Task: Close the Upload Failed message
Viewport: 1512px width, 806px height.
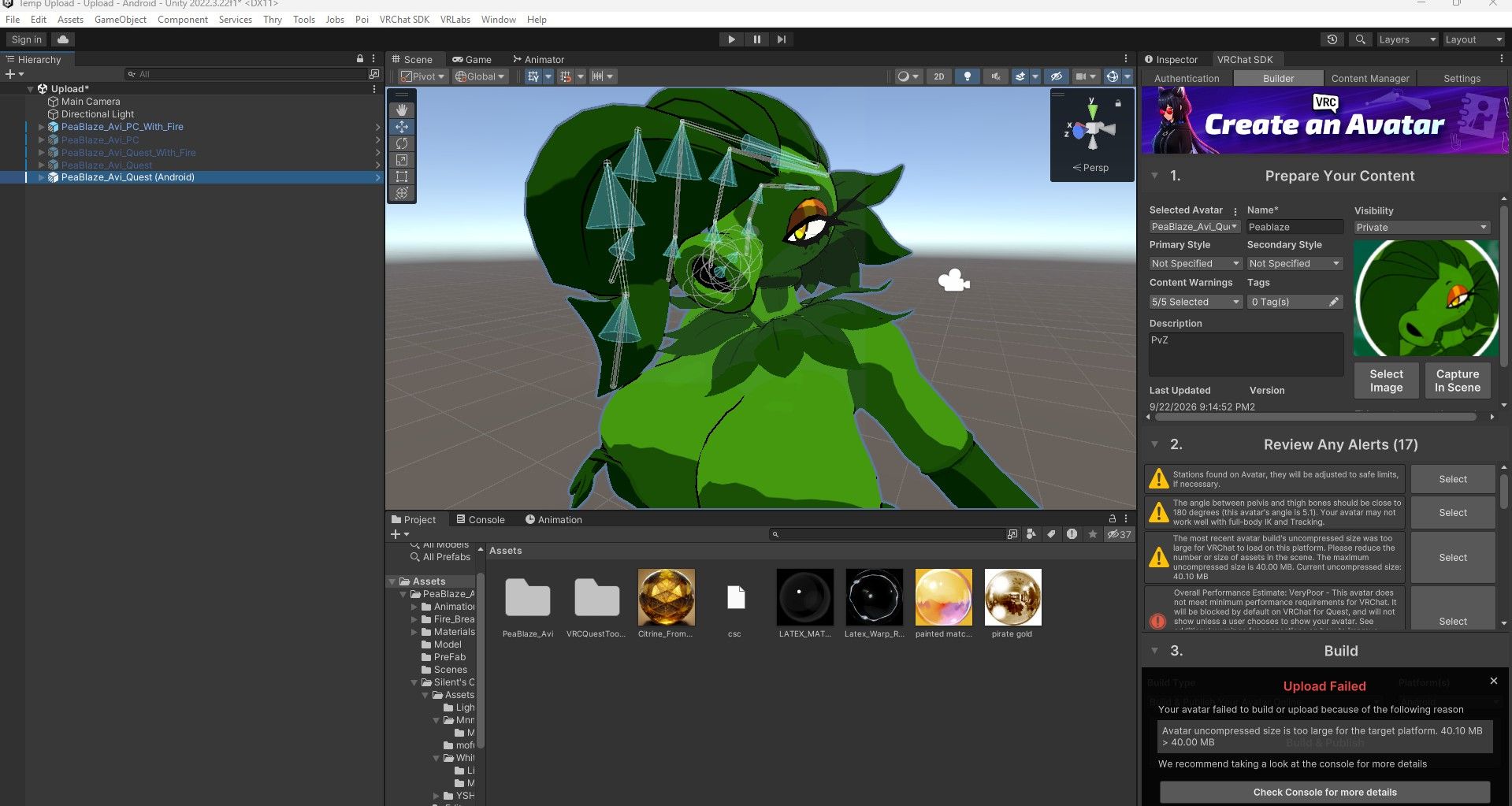Action: 1494,681
